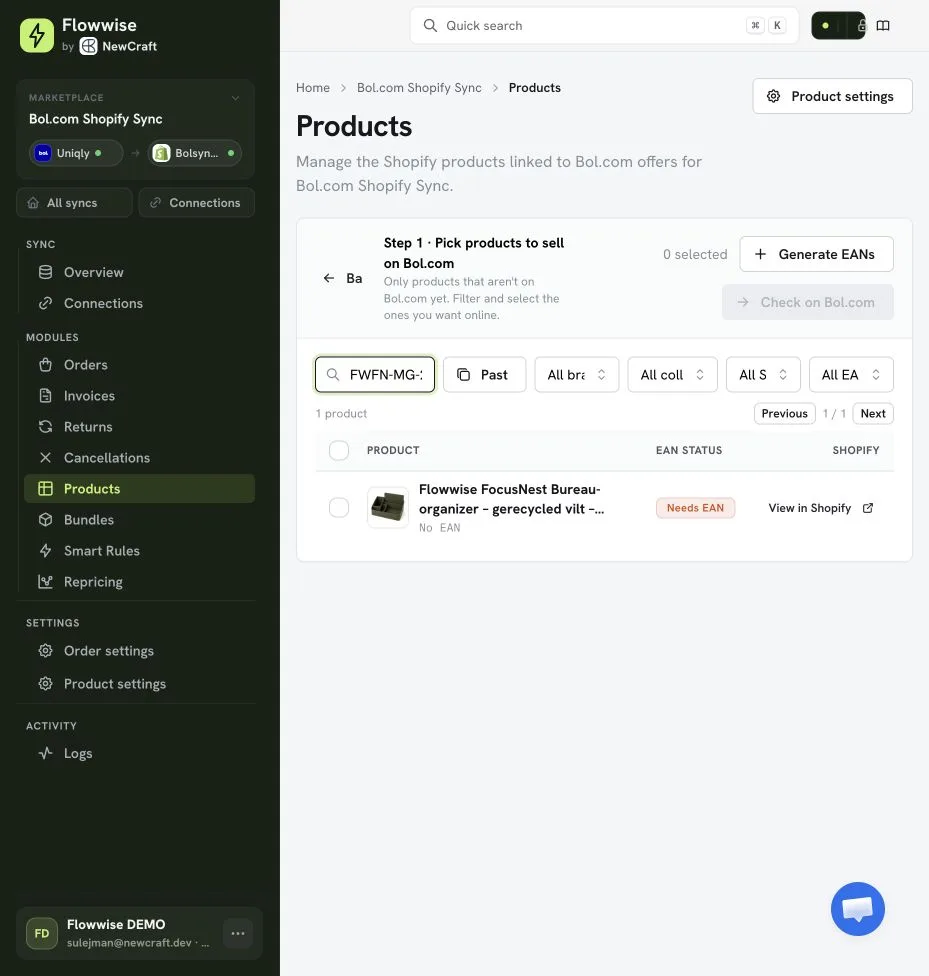The image size is (929, 976).
Task: Click the bol icon in the Uniqly chip
Action: (x=43, y=153)
